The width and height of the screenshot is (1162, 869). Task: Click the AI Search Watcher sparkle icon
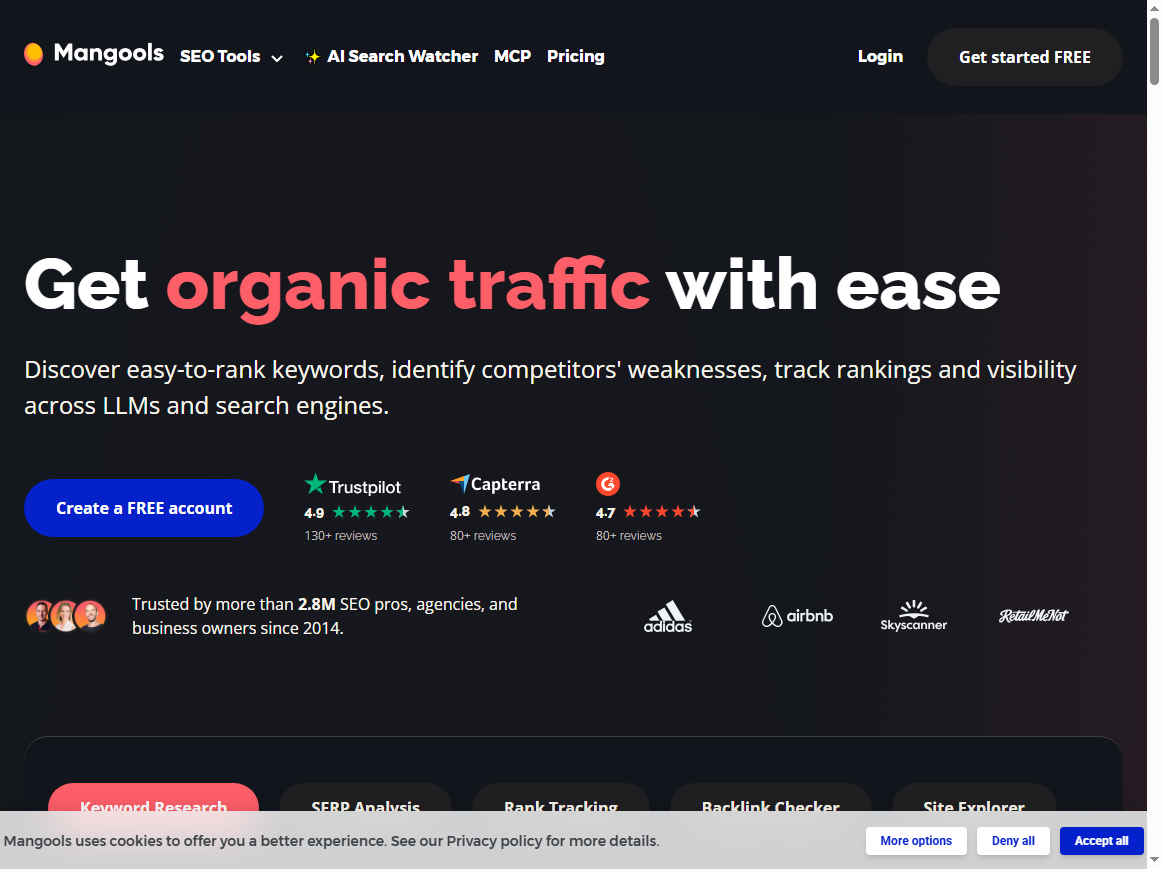[x=313, y=57]
